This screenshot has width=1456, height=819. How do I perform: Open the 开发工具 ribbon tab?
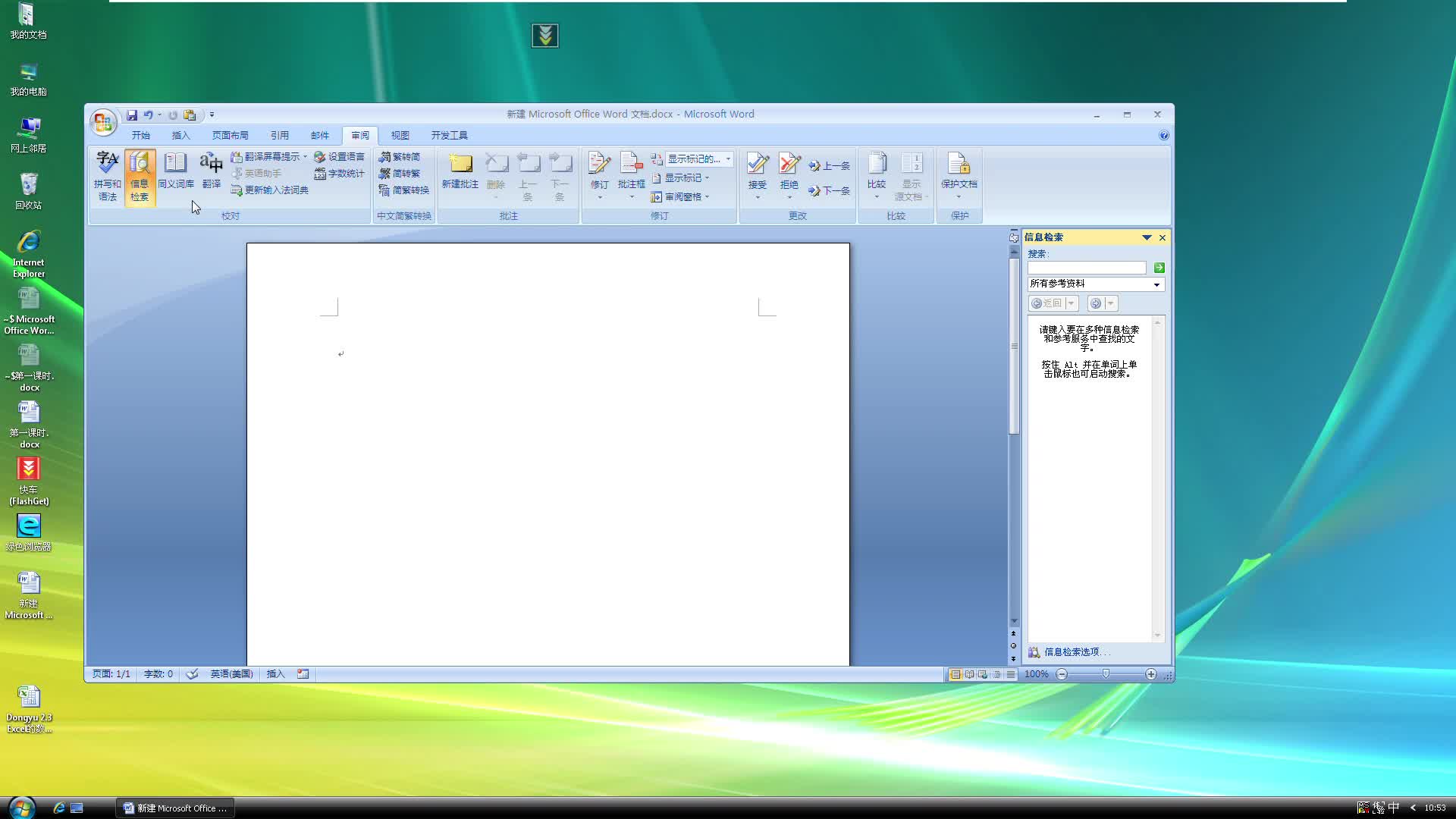point(449,135)
